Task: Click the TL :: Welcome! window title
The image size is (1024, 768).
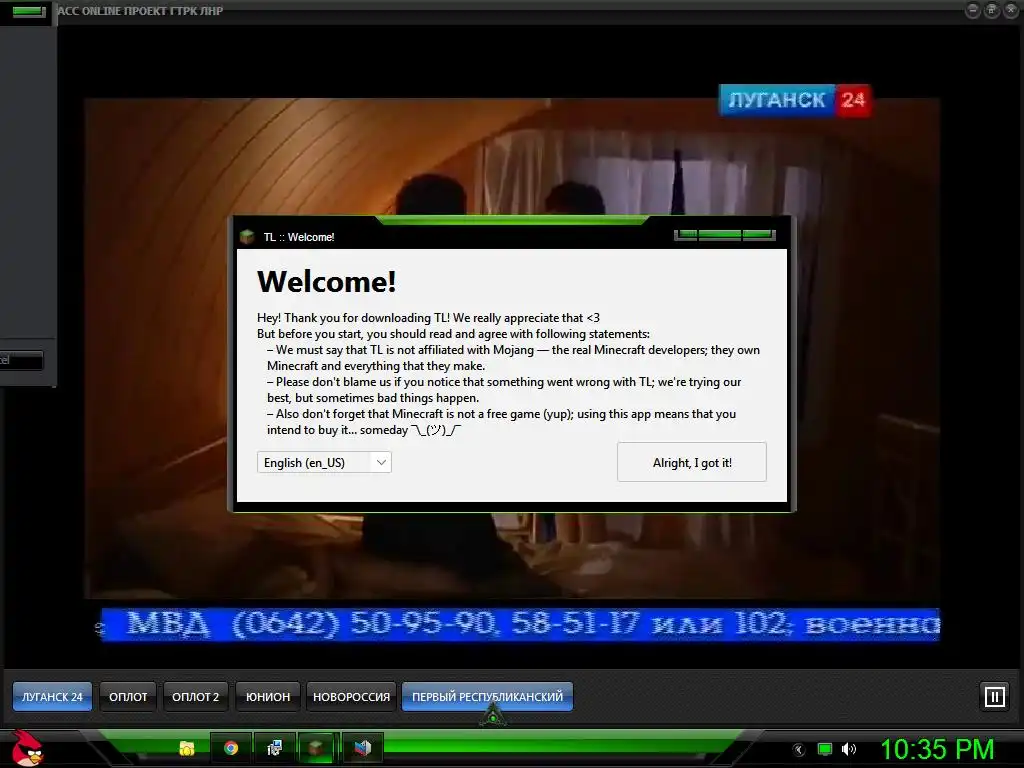Action: (298, 237)
